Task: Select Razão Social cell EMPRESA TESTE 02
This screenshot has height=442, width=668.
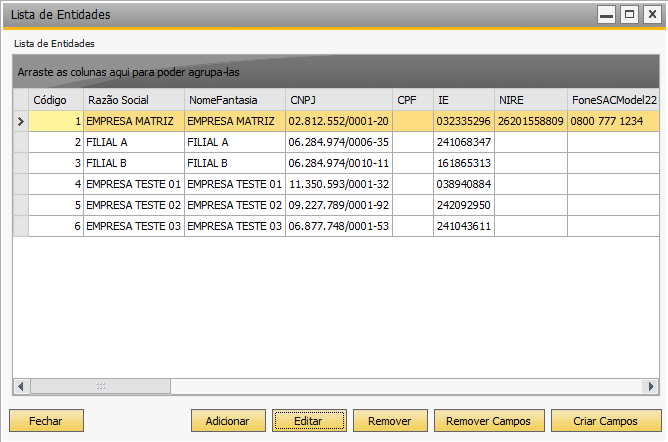Action: [x=134, y=205]
